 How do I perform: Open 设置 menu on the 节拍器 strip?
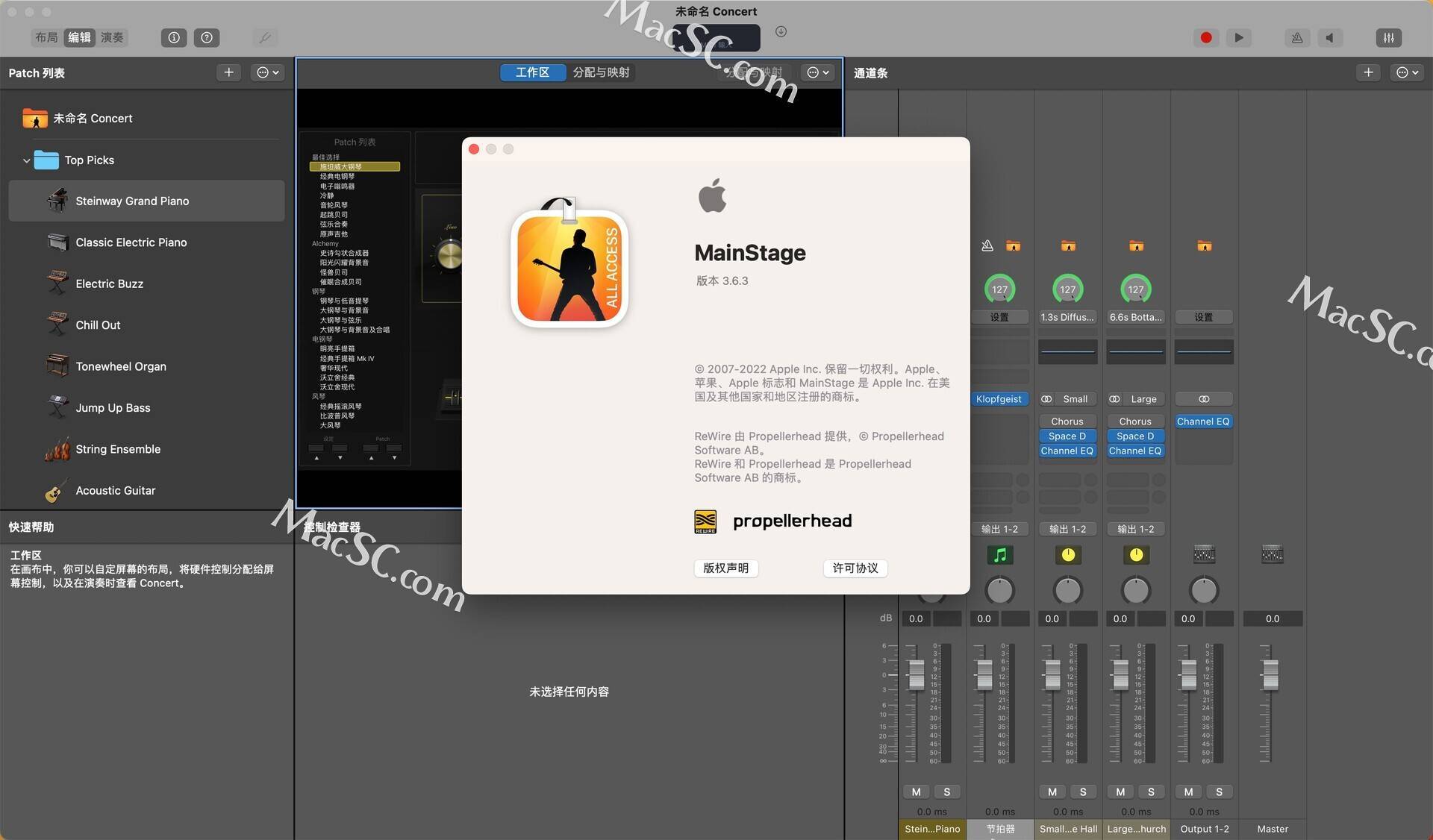(x=999, y=317)
